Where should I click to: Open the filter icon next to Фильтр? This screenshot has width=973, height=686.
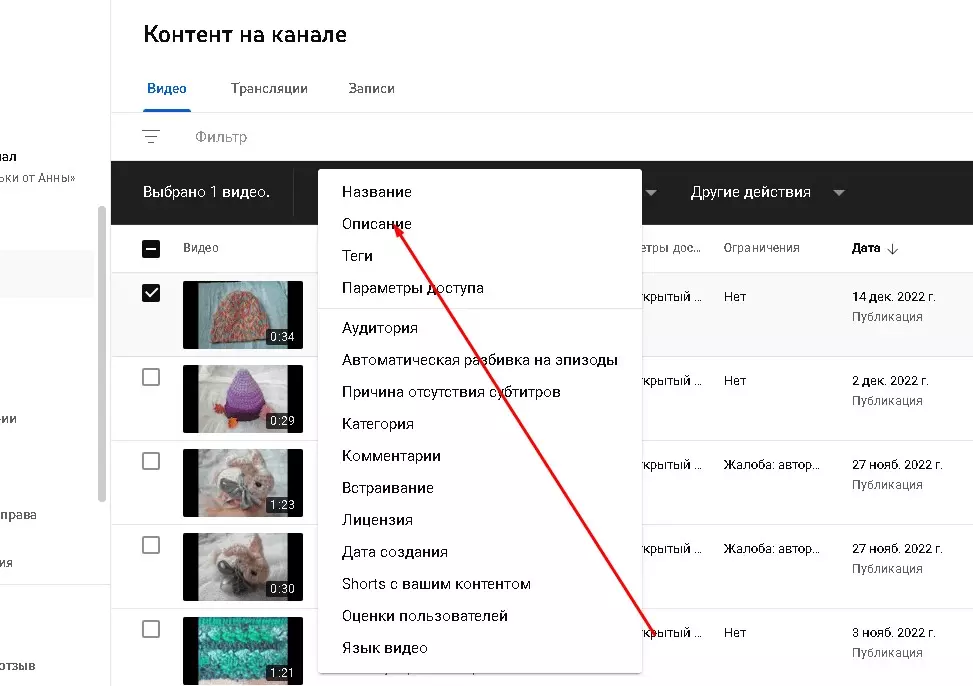click(x=151, y=137)
